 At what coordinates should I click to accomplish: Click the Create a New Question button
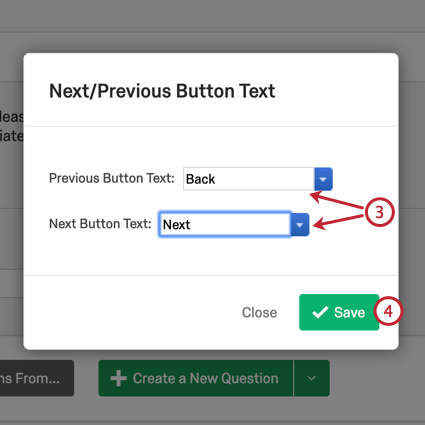point(196,378)
